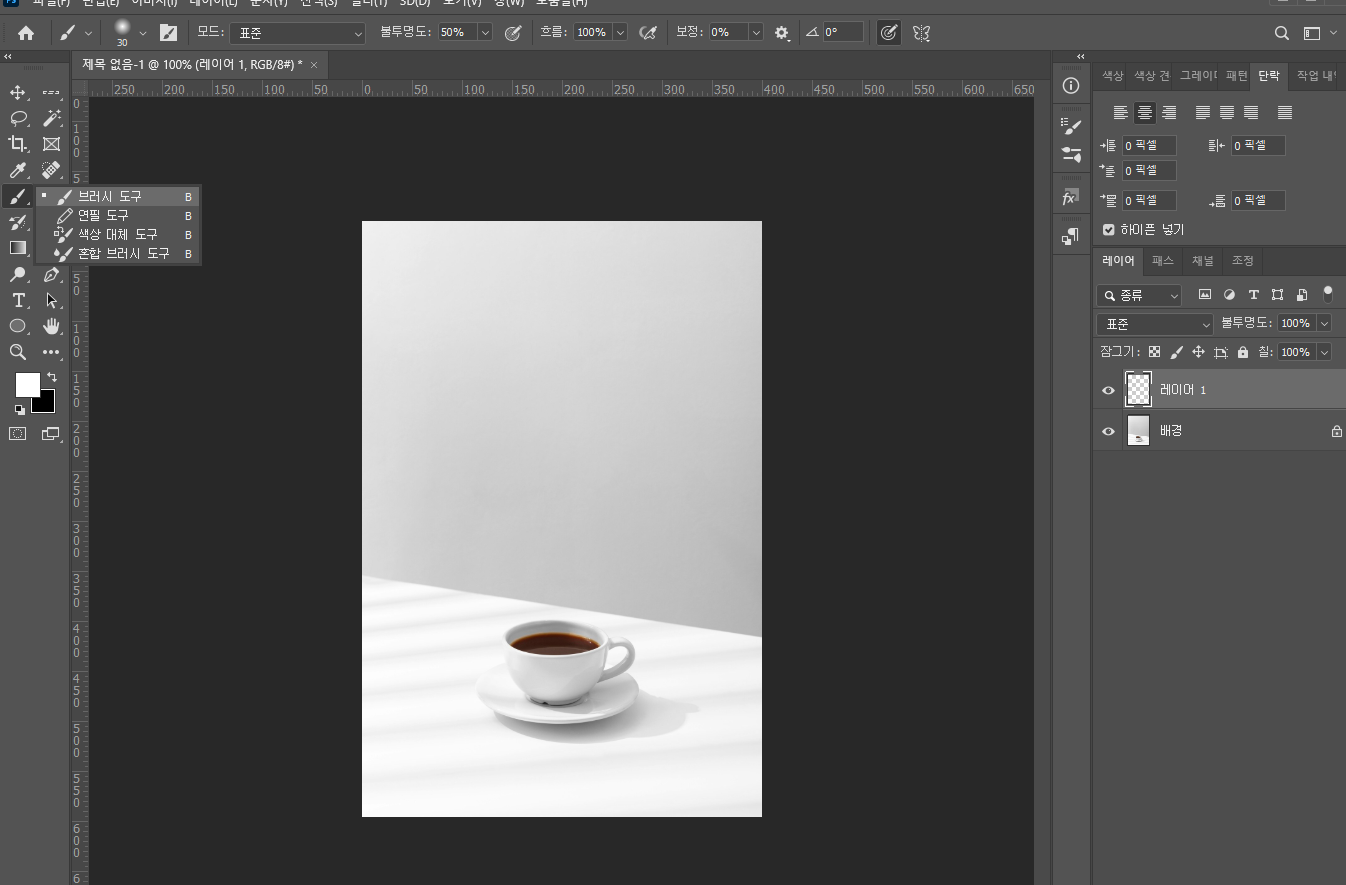
Task: Toggle pressure for opacity next to 불투명도
Action: pyautogui.click(x=513, y=33)
